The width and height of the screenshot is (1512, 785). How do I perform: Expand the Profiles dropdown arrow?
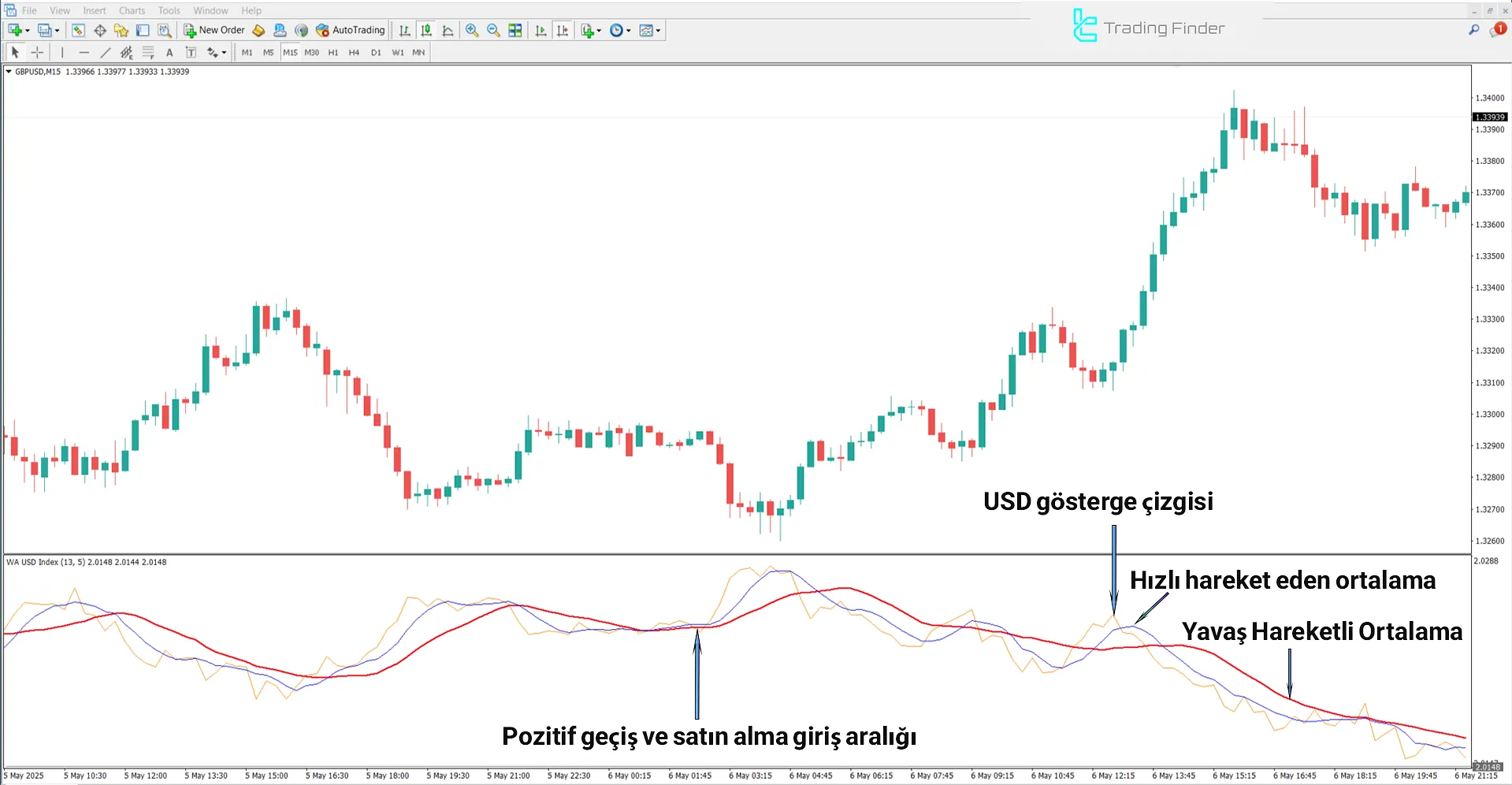(58, 31)
